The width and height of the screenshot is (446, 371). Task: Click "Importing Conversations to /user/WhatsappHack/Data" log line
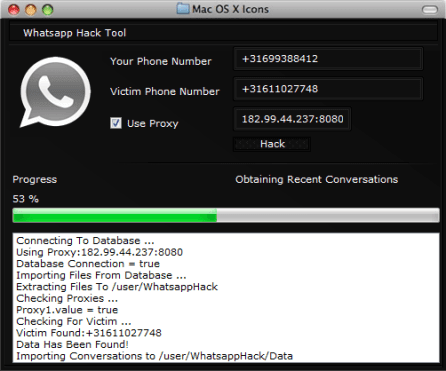pyautogui.click(x=155, y=356)
